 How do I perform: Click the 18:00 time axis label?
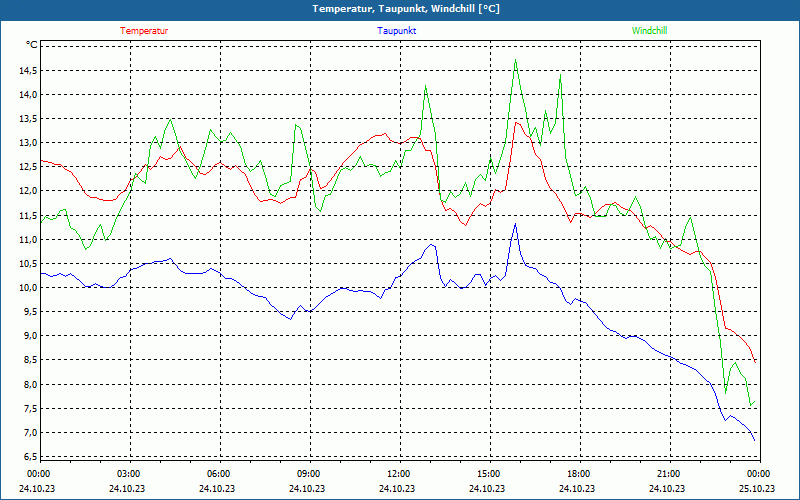pos(580,474)
